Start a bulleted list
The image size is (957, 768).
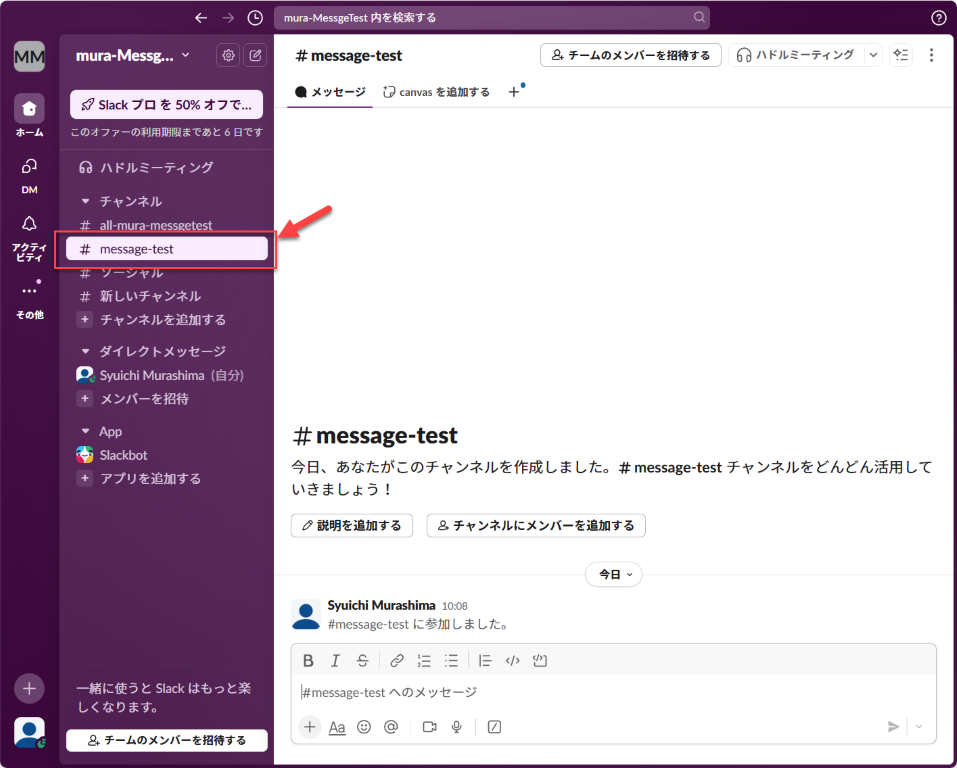tap(452, 661)
